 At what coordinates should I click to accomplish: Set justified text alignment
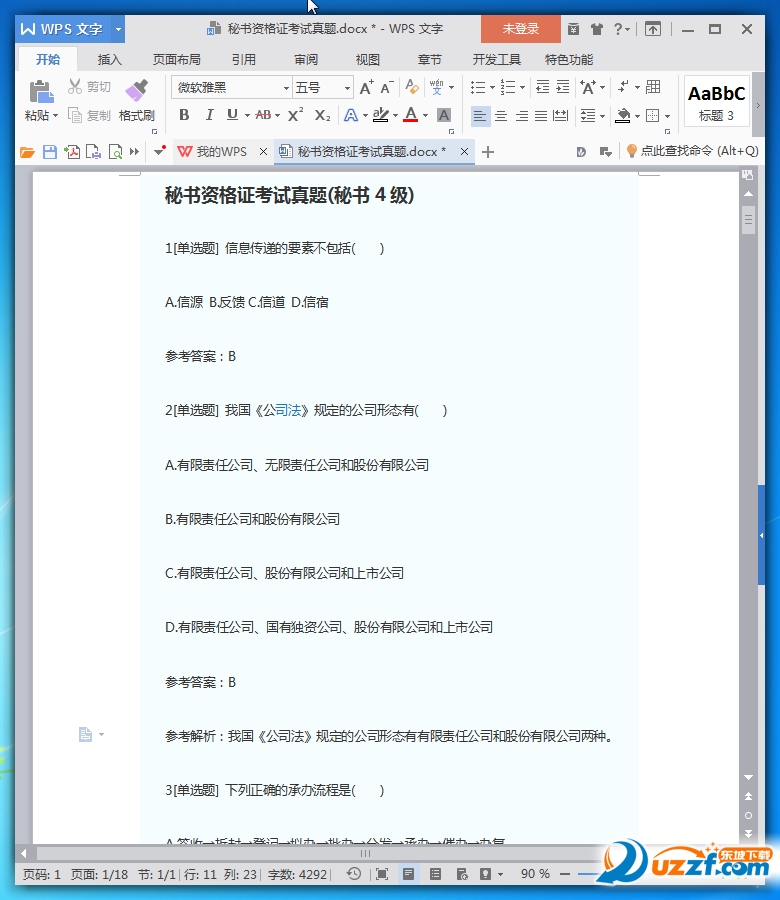coord(541,116)
